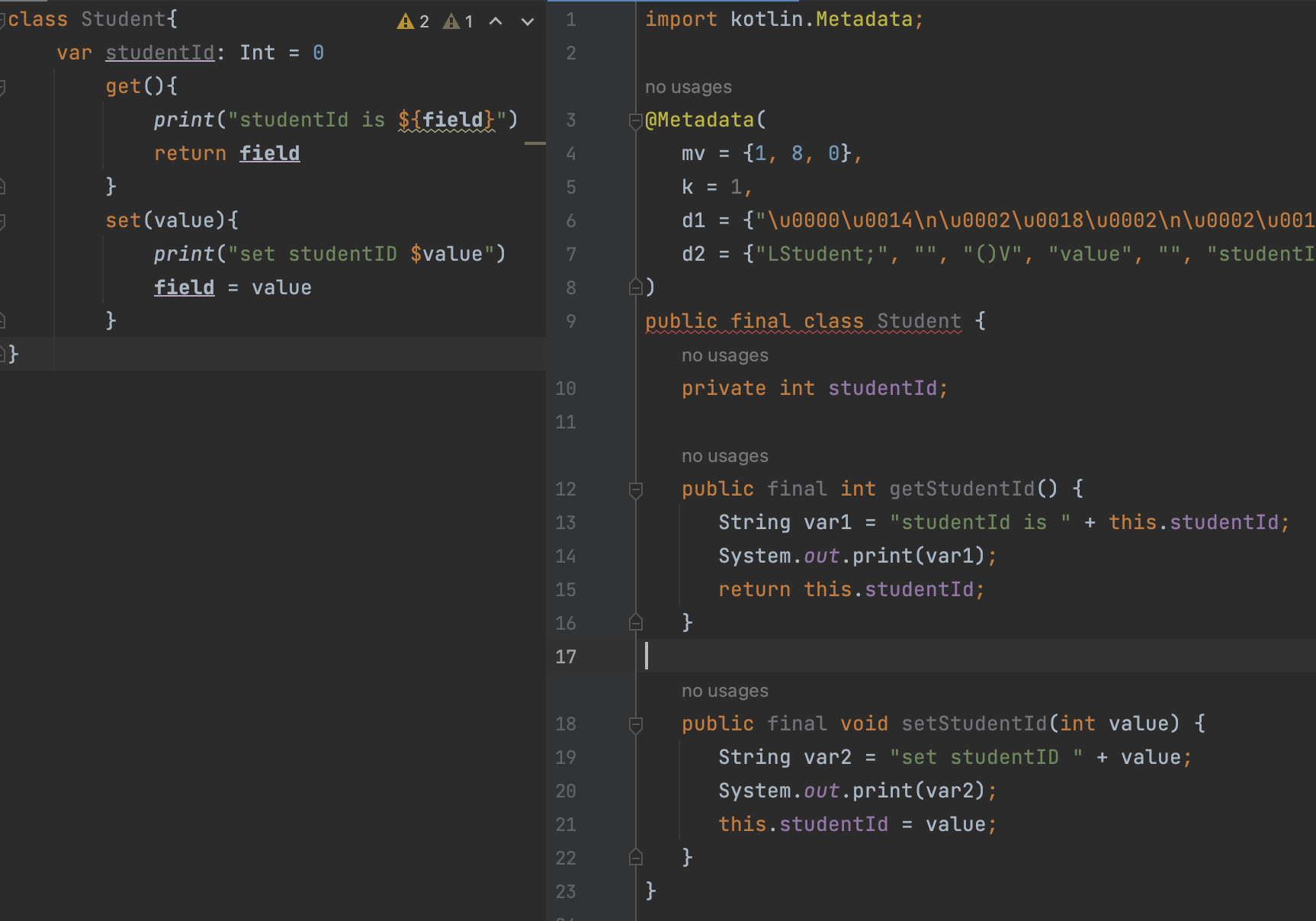The width and height of the screenshot is (1316, 921).
Task: Click the '"LStudent;"' string on line 7
Action: tap(822, 254)
